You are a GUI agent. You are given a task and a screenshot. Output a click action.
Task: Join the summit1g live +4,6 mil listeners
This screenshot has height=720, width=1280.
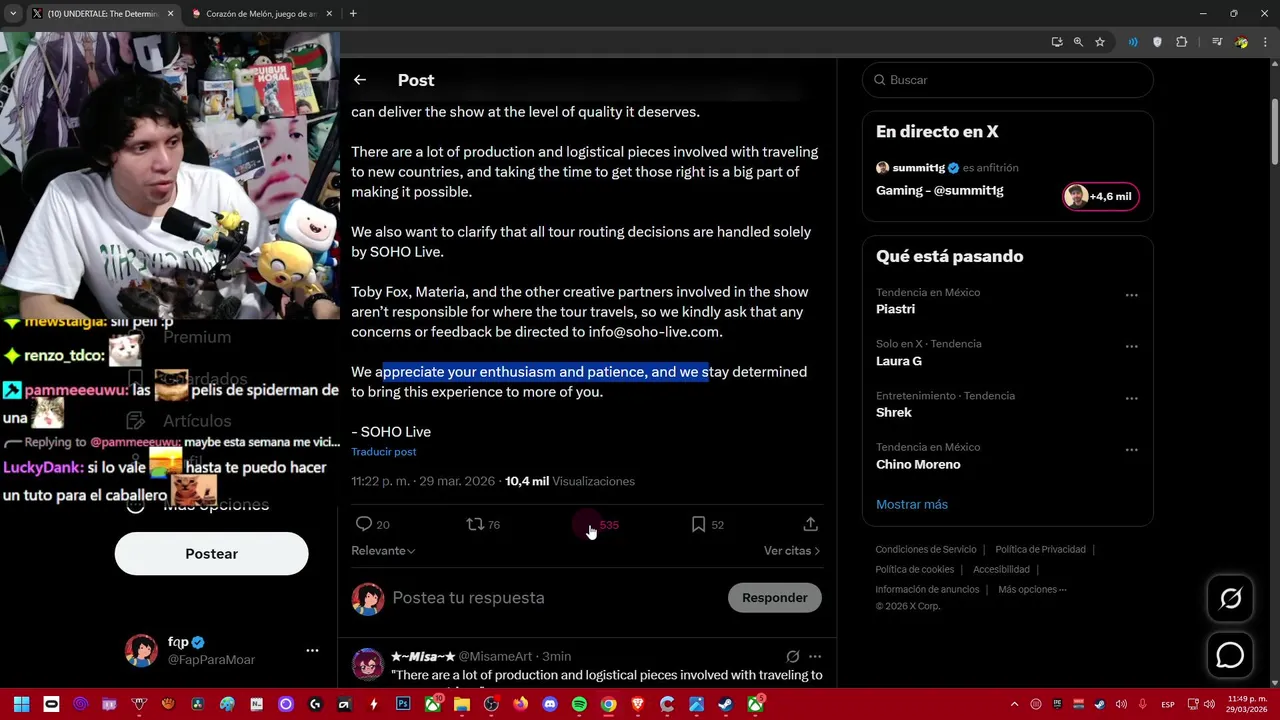point(1100,196)
